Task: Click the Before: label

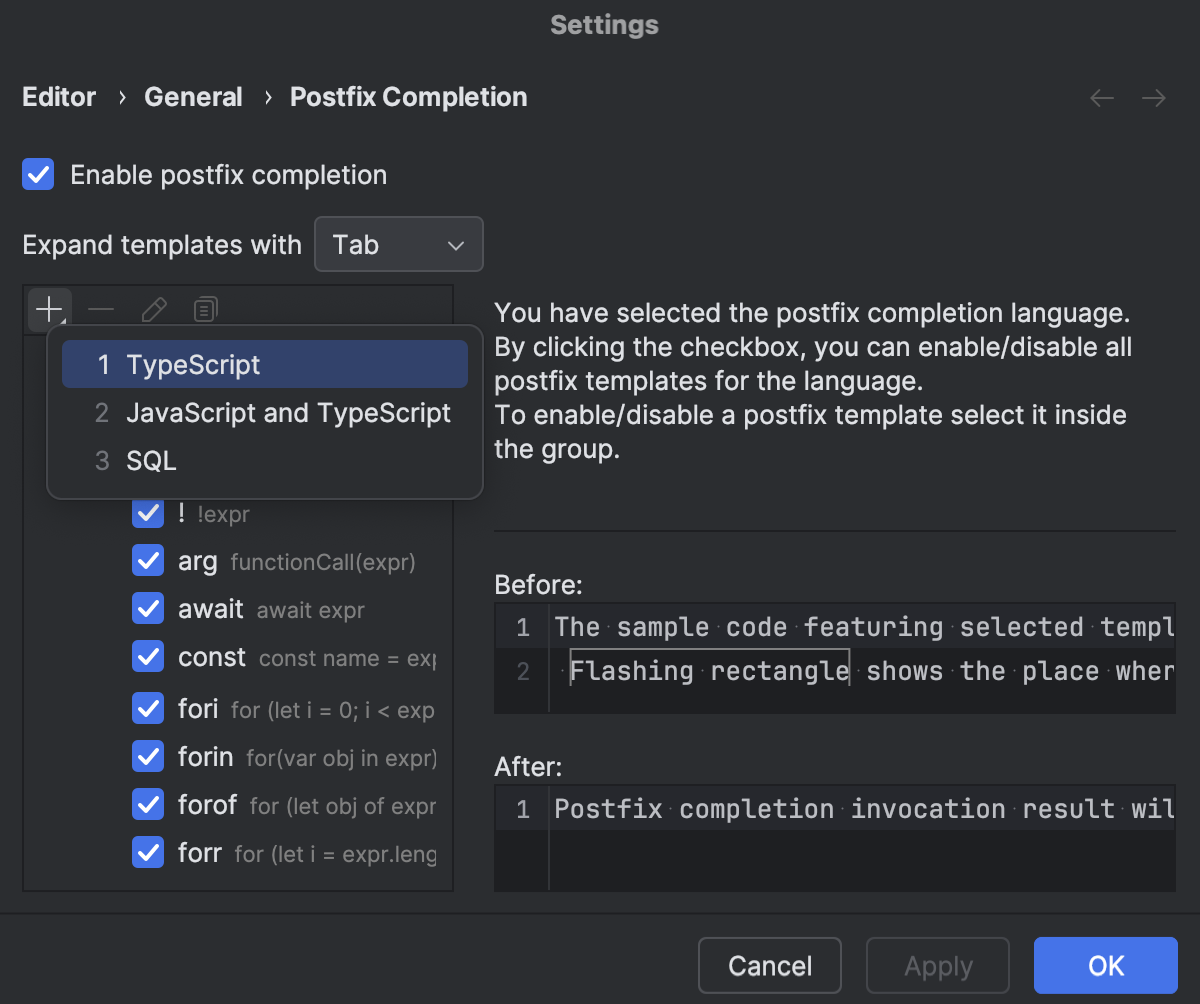Action: 538,584
